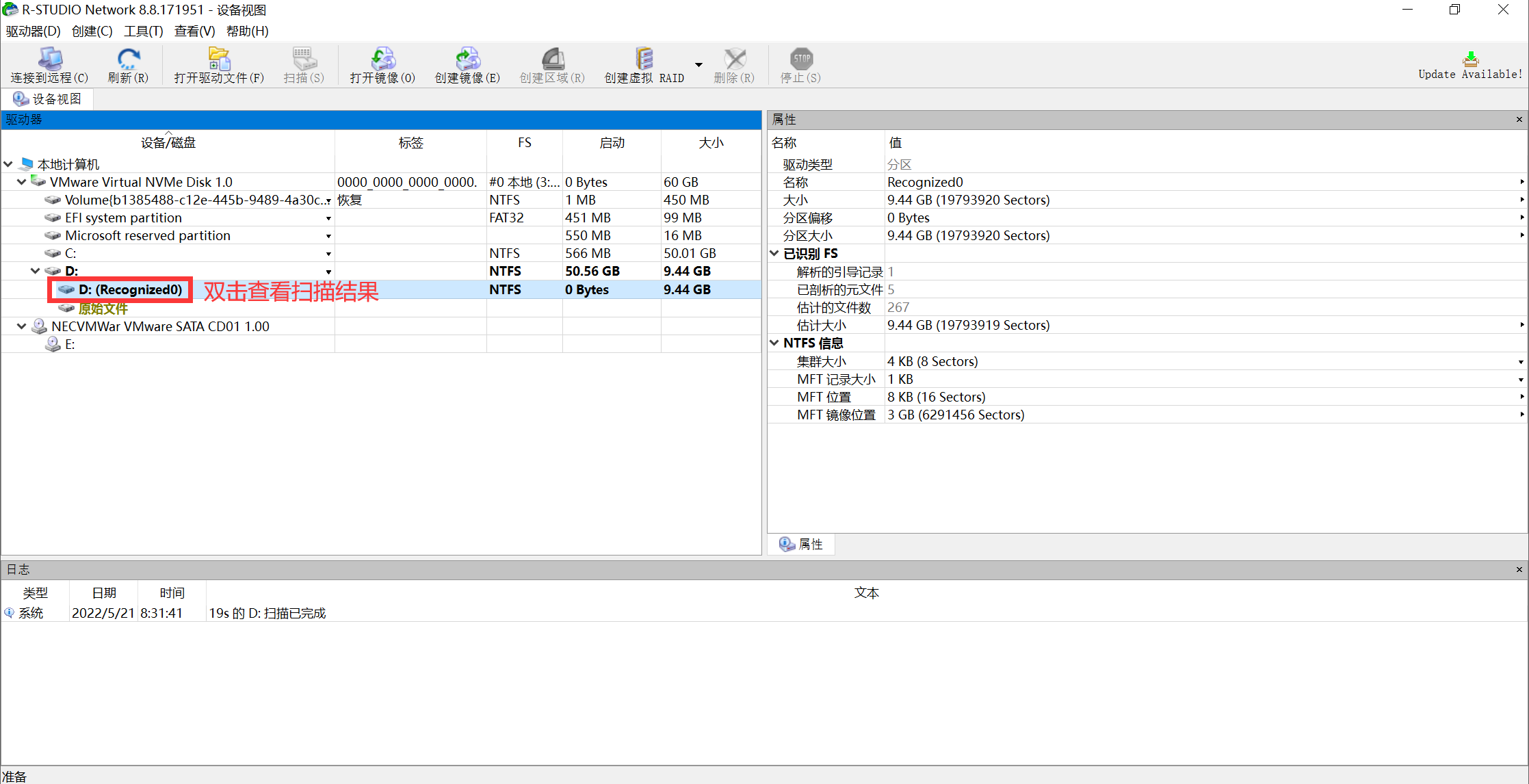Sort by 标签 column header
The height and width of the screenshot is (784, 1529).
411,143
